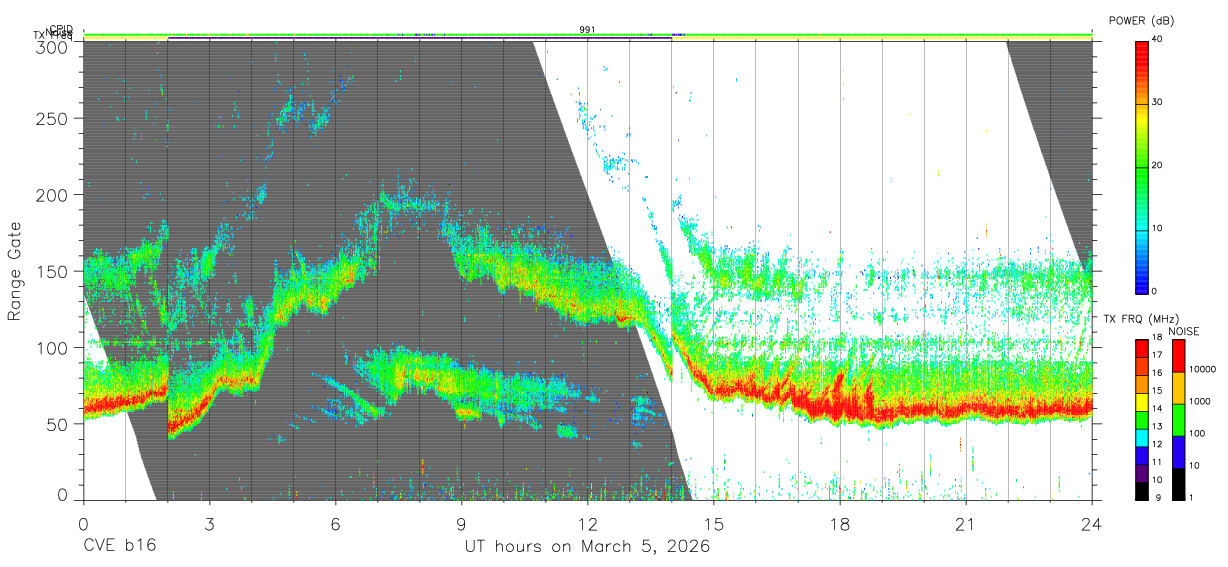This screenshot has height=567, width=1228.
Task: Click the '991' CPID value at top
Action: (x=588, y=30)
